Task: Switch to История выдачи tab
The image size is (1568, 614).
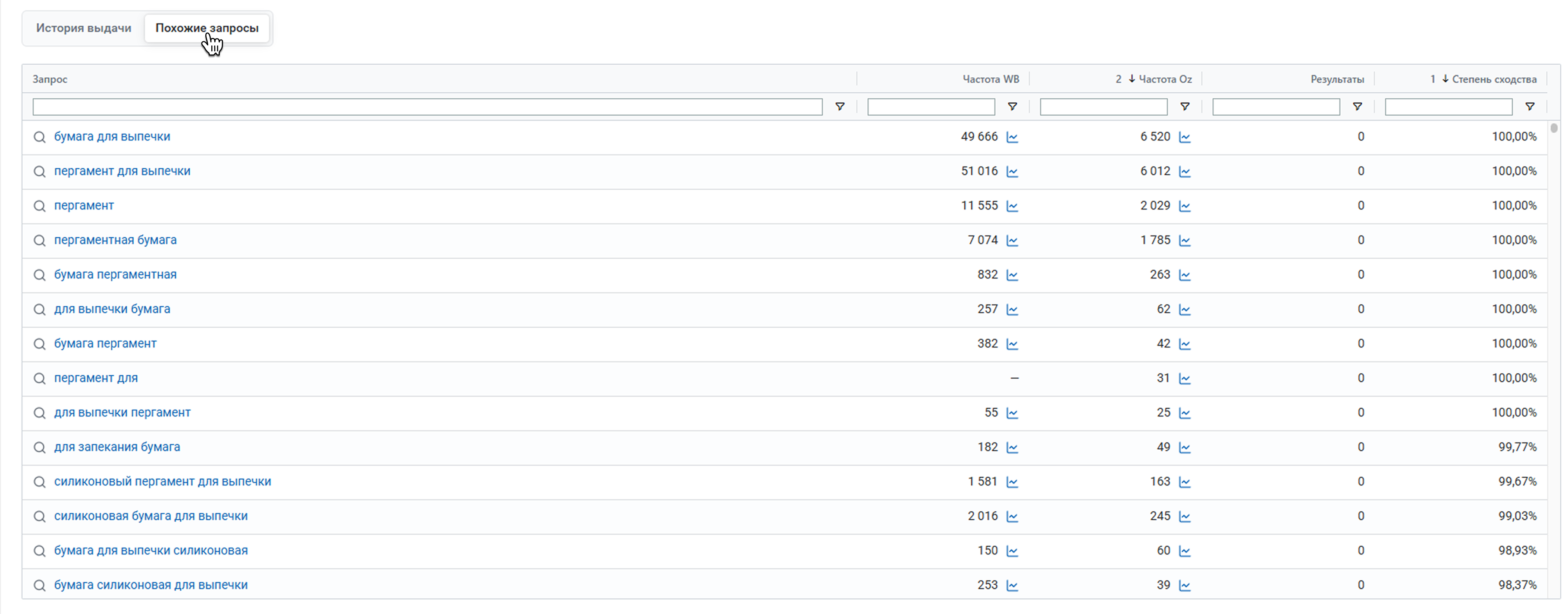Action: 83,28
